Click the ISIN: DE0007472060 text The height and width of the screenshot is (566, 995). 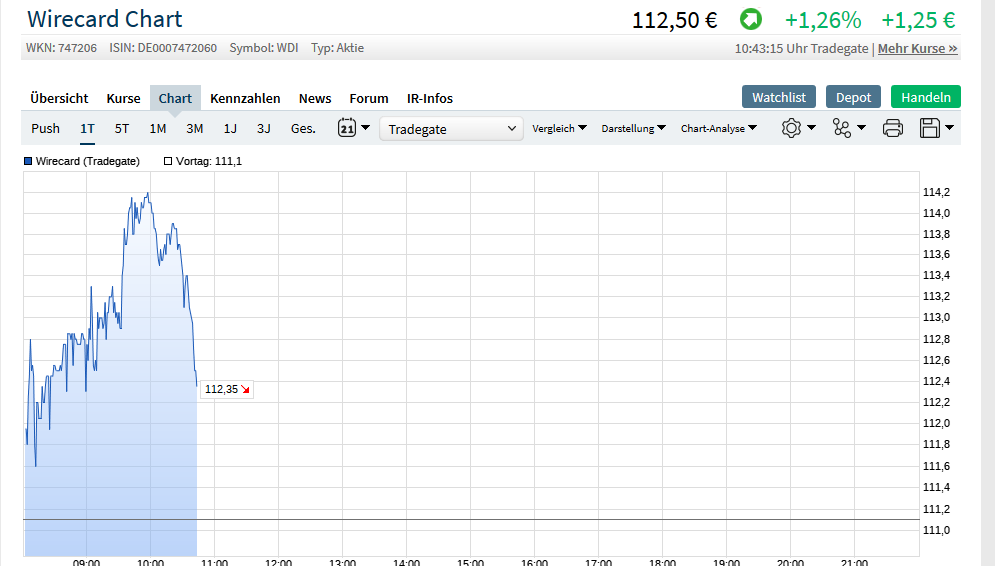(163, 48)
